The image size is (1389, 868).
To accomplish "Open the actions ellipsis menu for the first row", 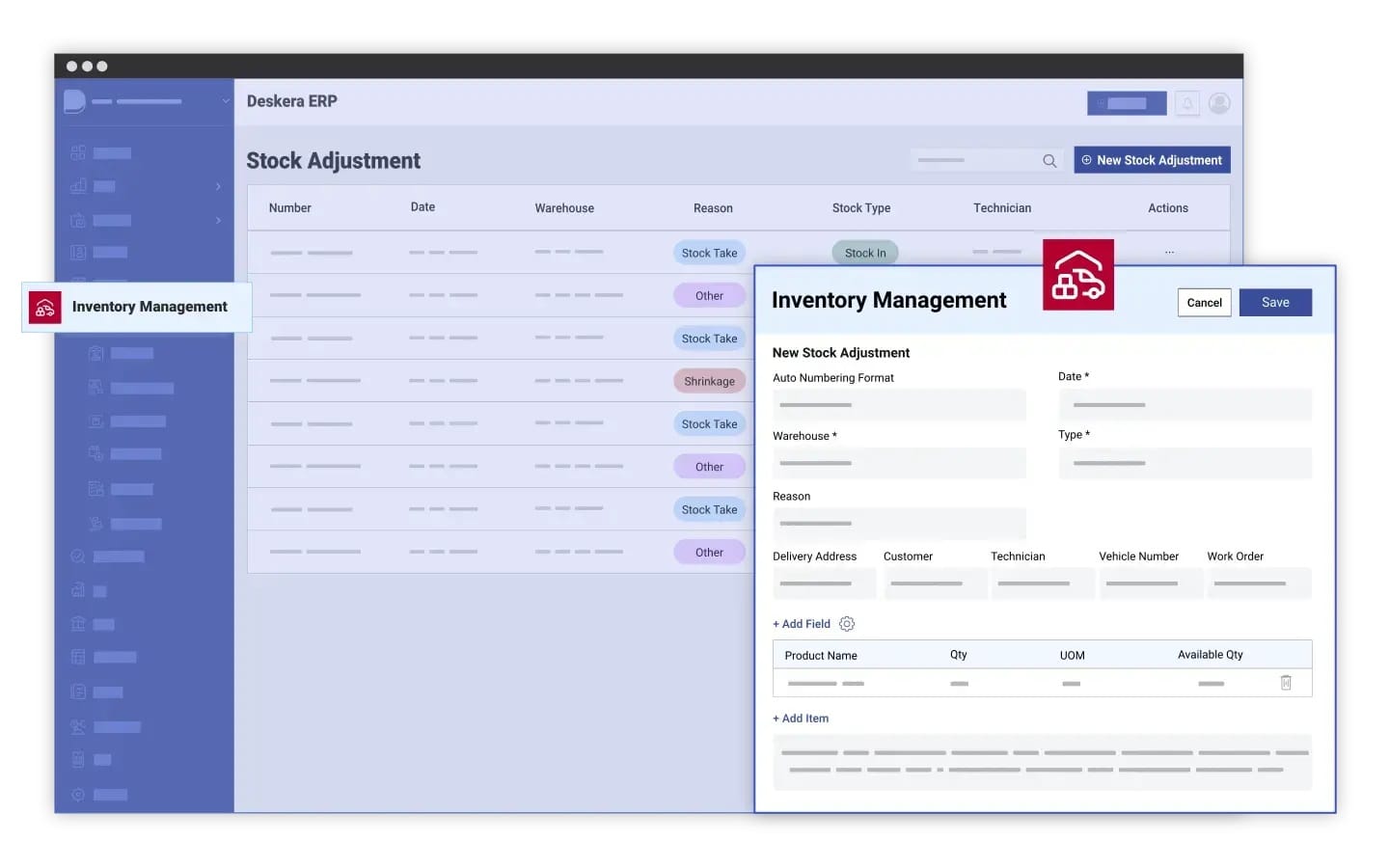I will pyautogui.click(x=1169, y=251).
